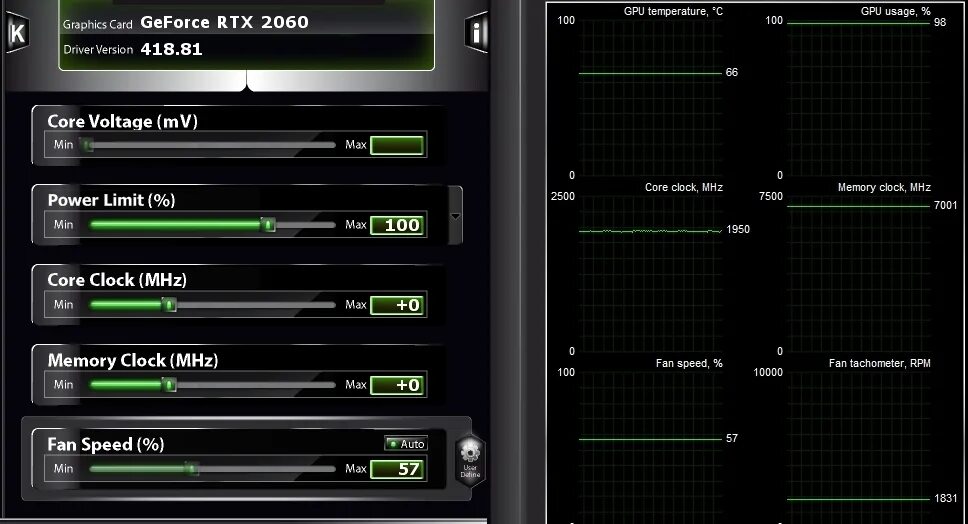Click Min label on Core Voltage slider
Screen dimensions: 968x524
63,144
